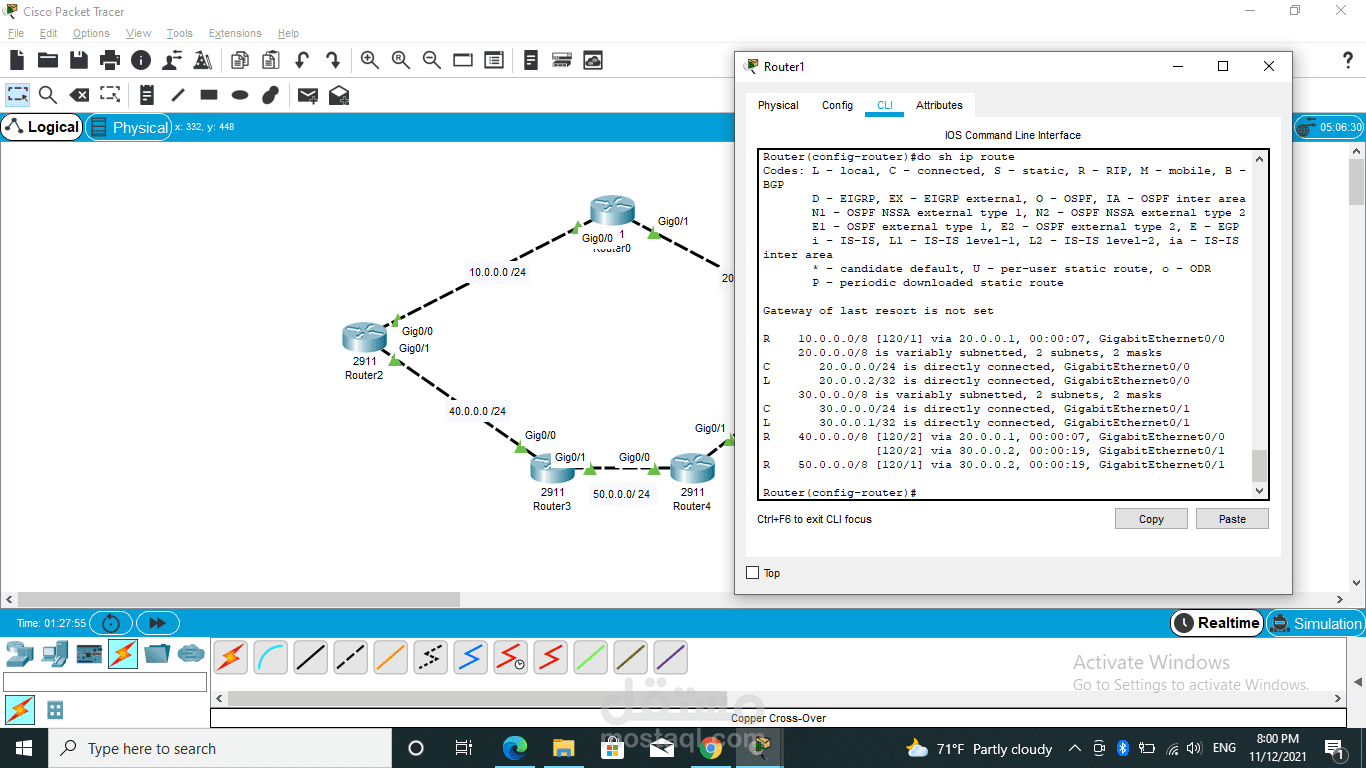Switch to Router1's Physical tab
Viewport: 1366px width, 768px height.
[x=778, y=105]
